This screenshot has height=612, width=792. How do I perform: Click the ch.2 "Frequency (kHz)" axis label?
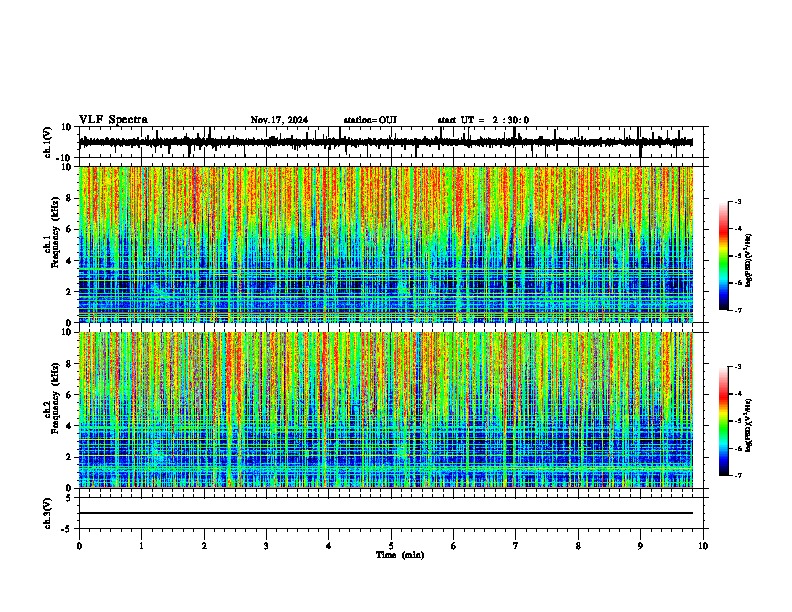click(55, 398)
